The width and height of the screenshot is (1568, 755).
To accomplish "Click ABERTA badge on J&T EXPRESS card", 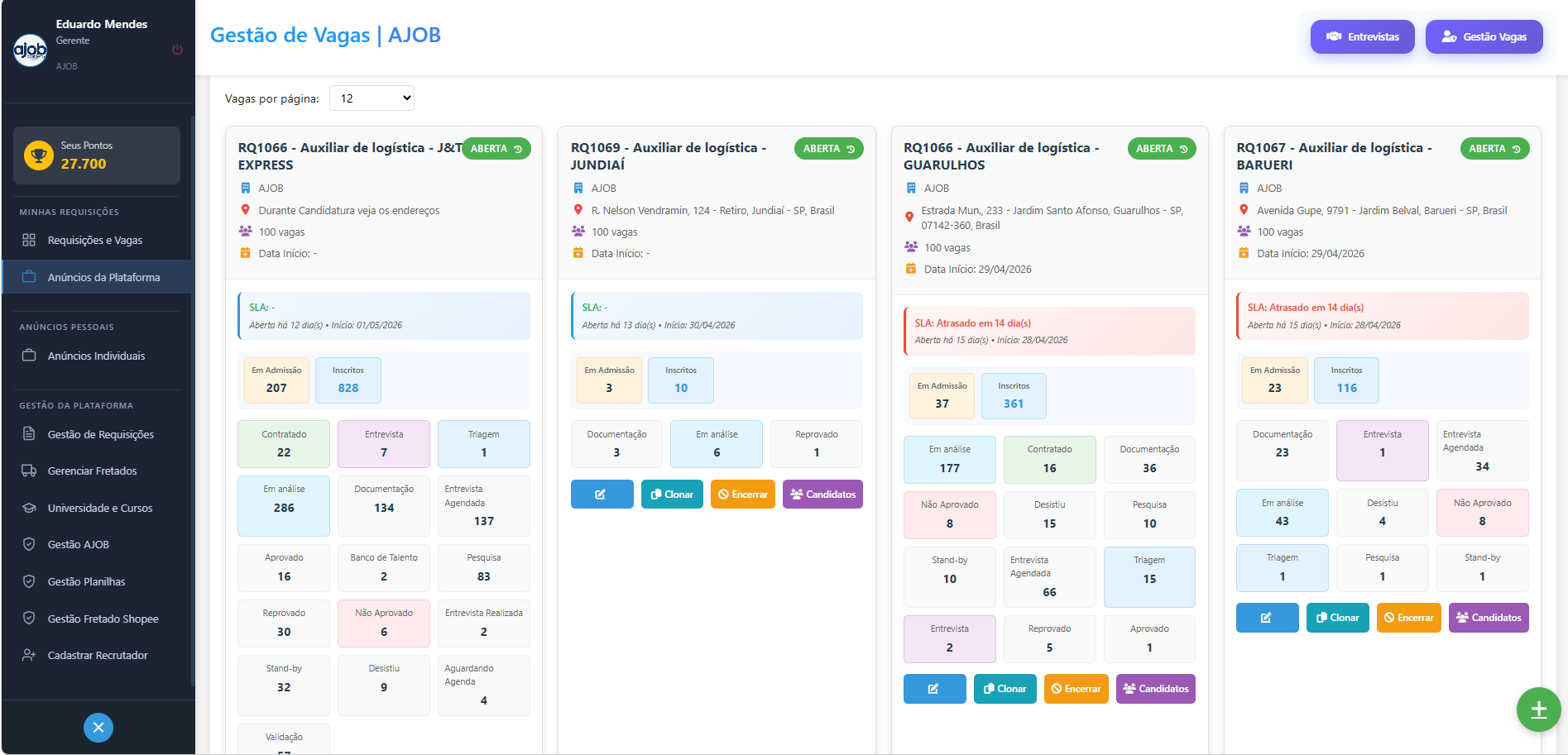I will (x=496, y=149).
